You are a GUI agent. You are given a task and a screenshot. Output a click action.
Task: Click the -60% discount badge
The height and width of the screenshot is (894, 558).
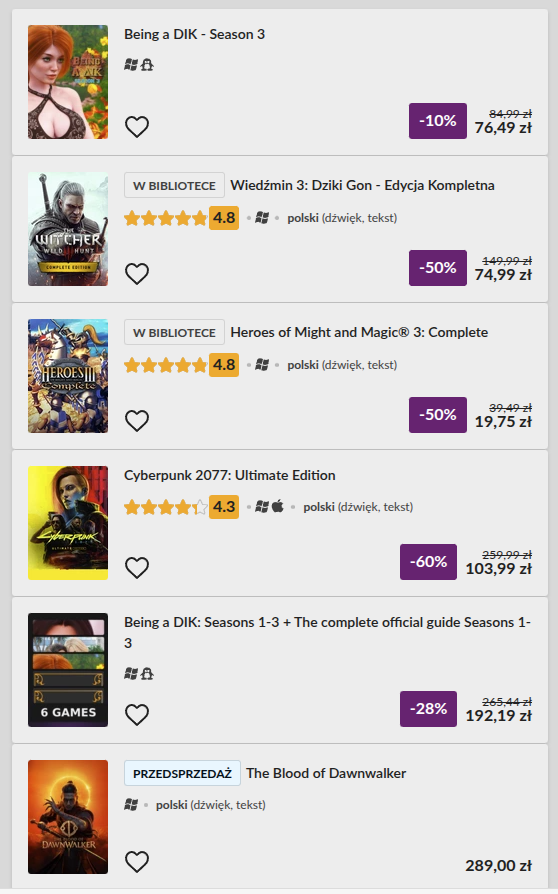pos(428,562)
